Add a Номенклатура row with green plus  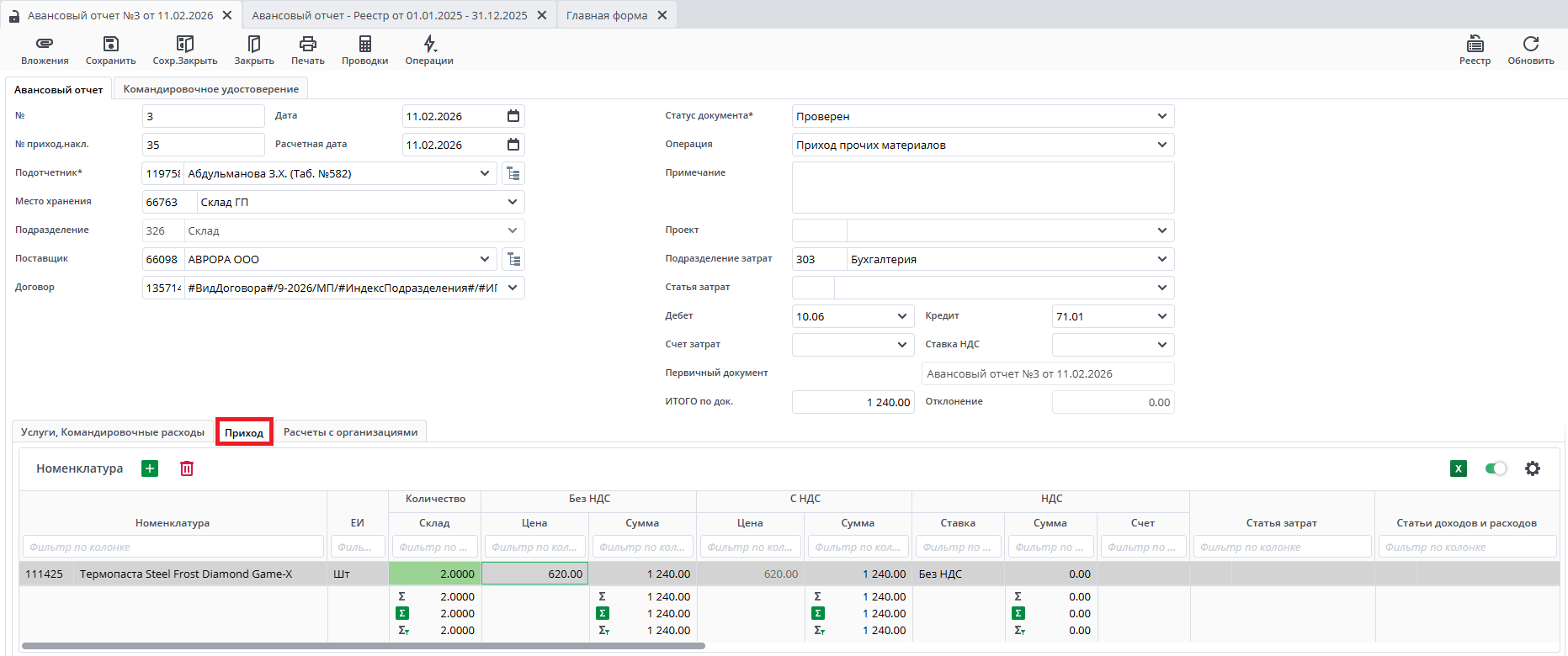click(x=150, y=468)
